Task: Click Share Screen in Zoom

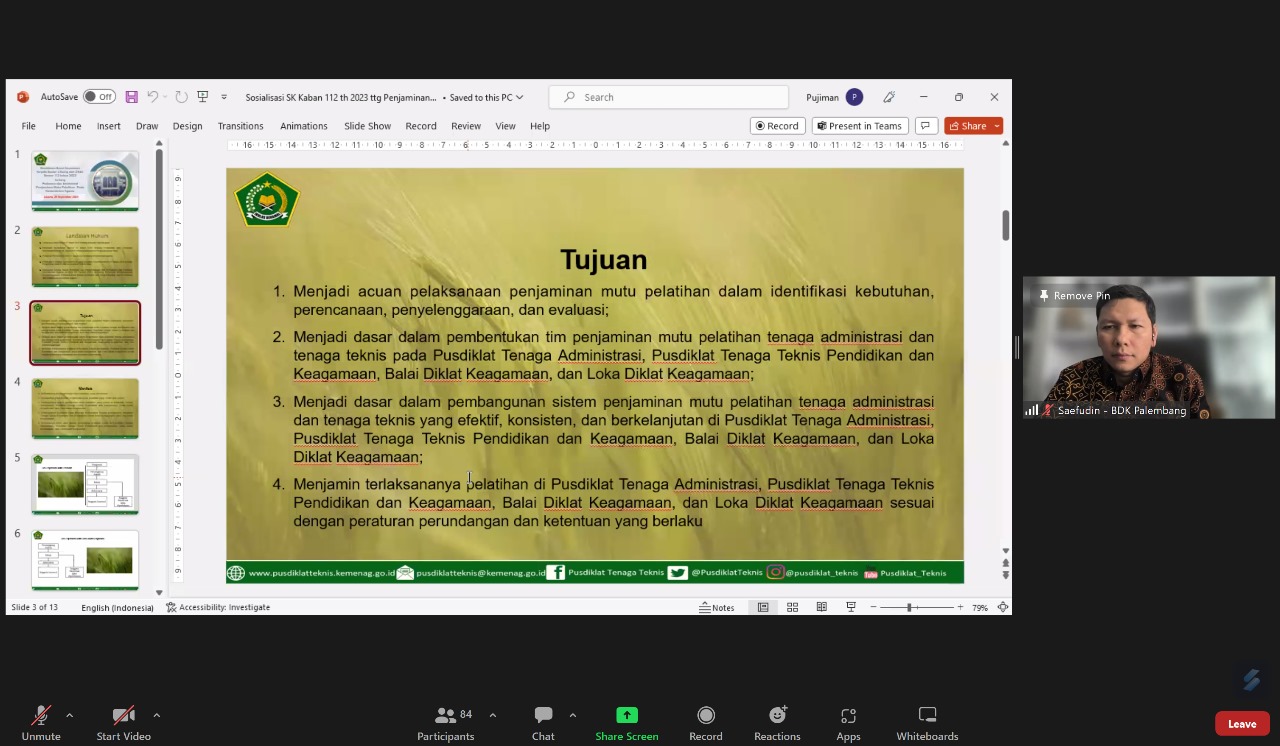Action: point(627,723)
